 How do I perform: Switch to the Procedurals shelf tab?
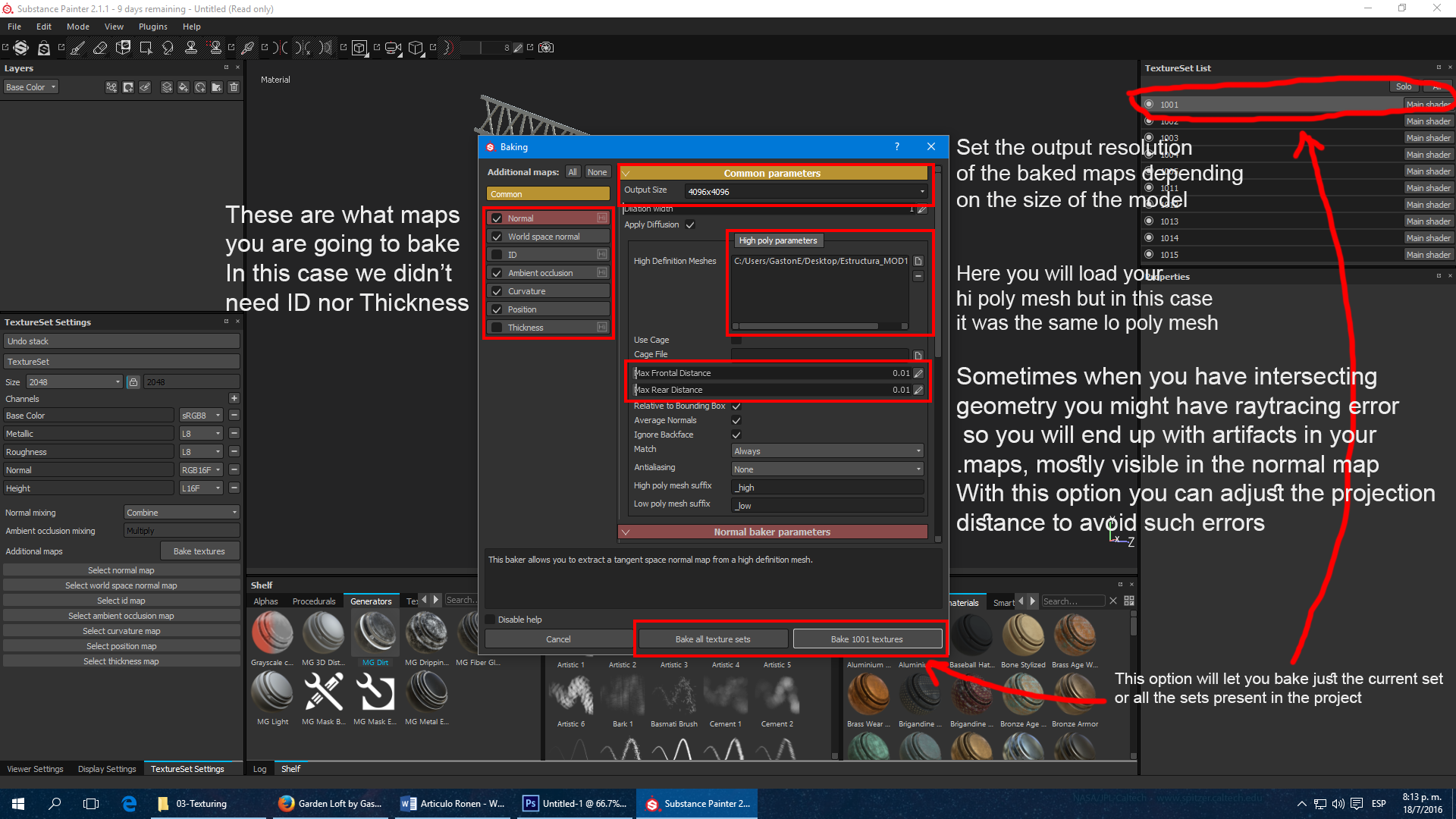(314, 601)
